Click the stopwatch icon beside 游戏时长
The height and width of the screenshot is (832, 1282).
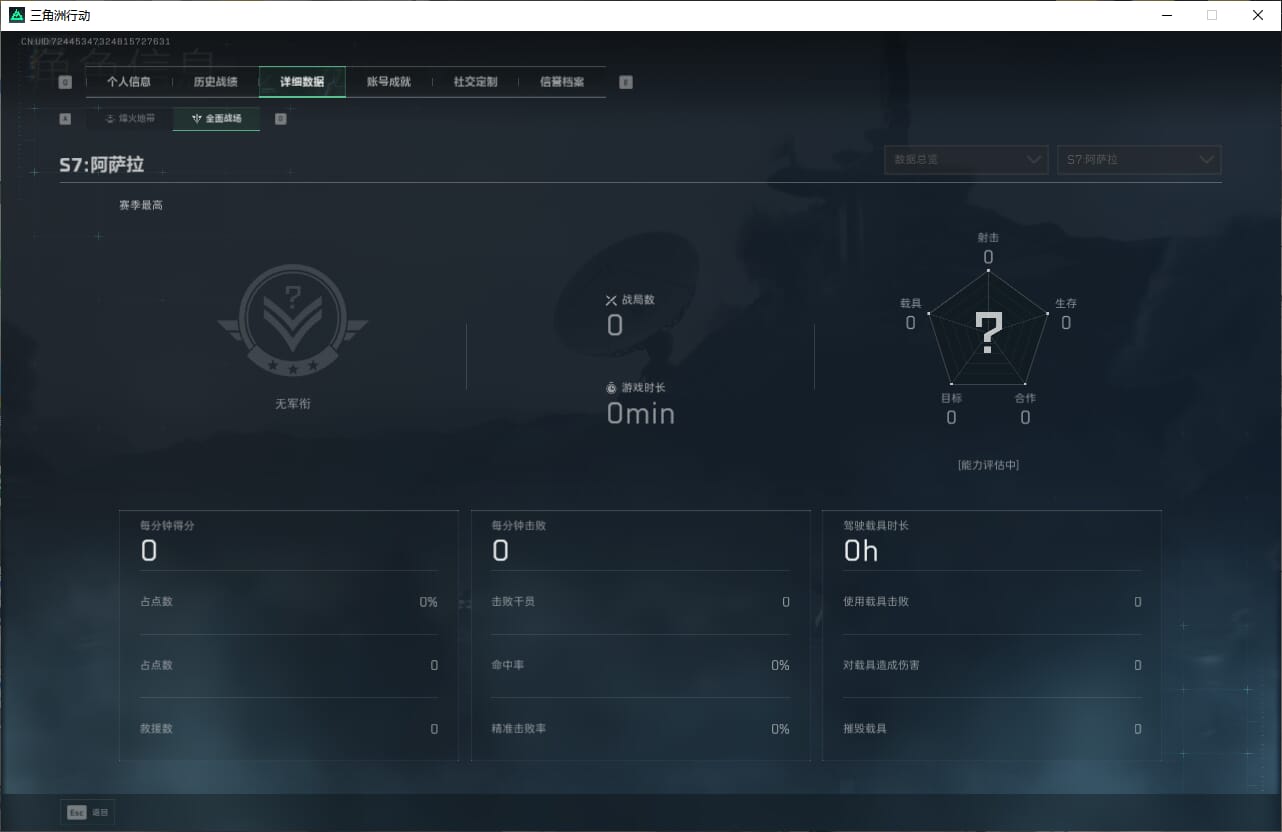pos(611,388)
